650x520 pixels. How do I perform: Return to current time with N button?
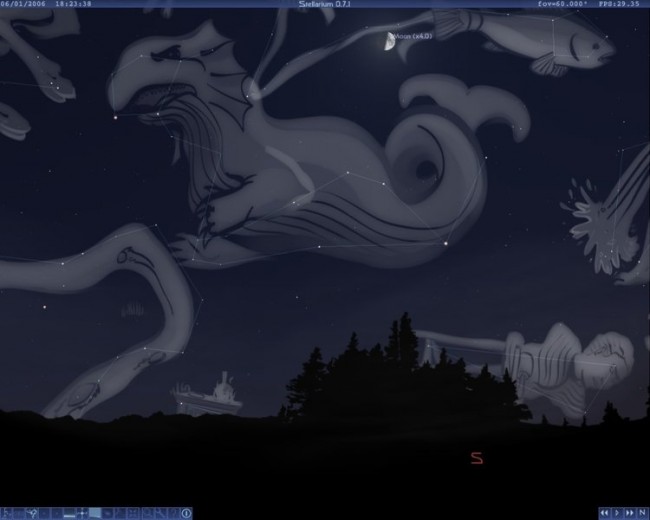tap(641, 513)
